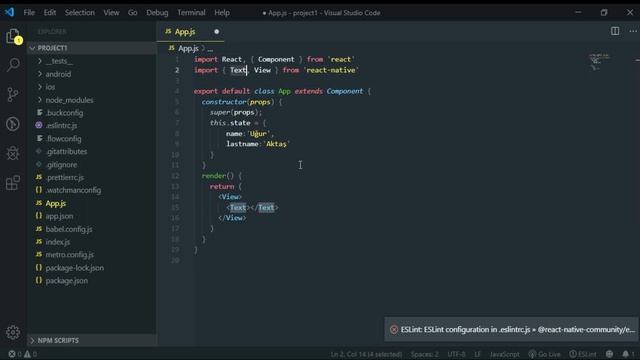Open the Explorer view in activity bar
The width and height of the screenshot is (640, 360).
click(13, 36)
